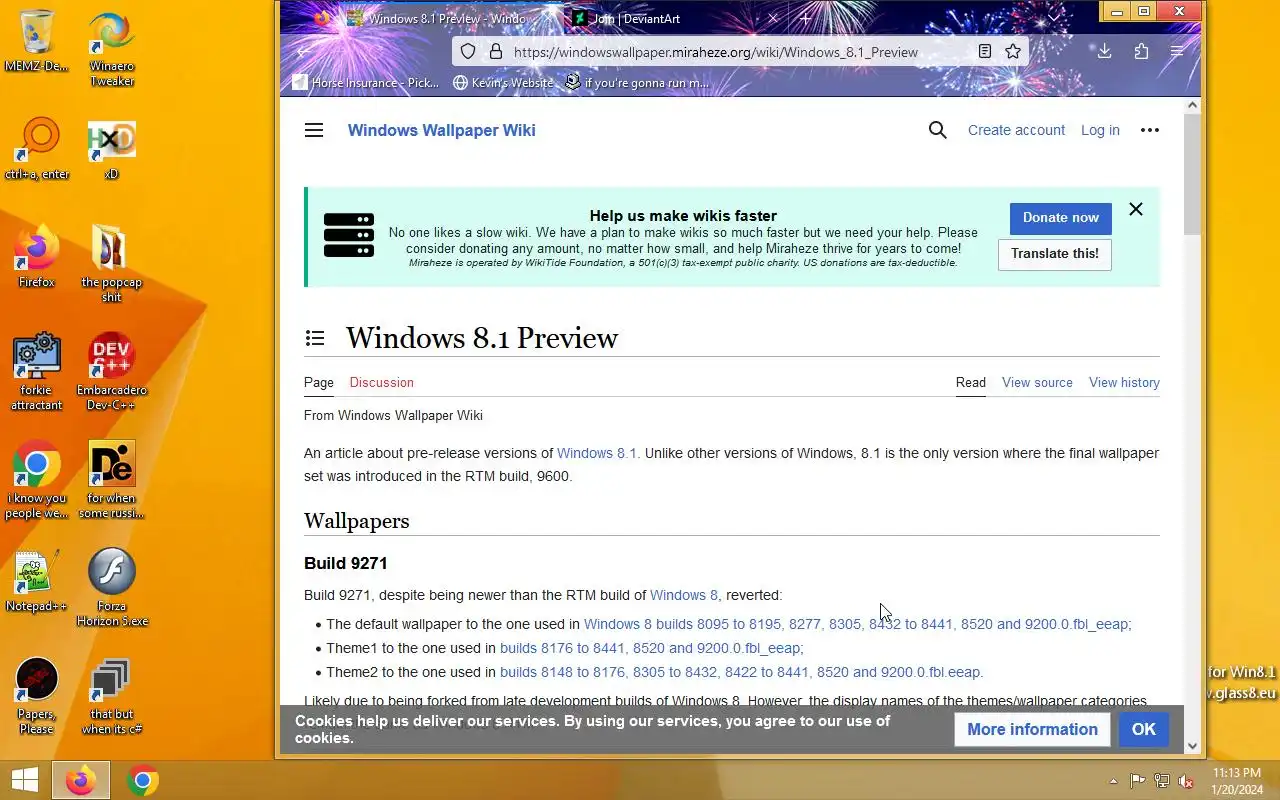Screen dimensions: 1280x800
Task: Click Windows Start button on taskbar
Action: click(25, 780)
